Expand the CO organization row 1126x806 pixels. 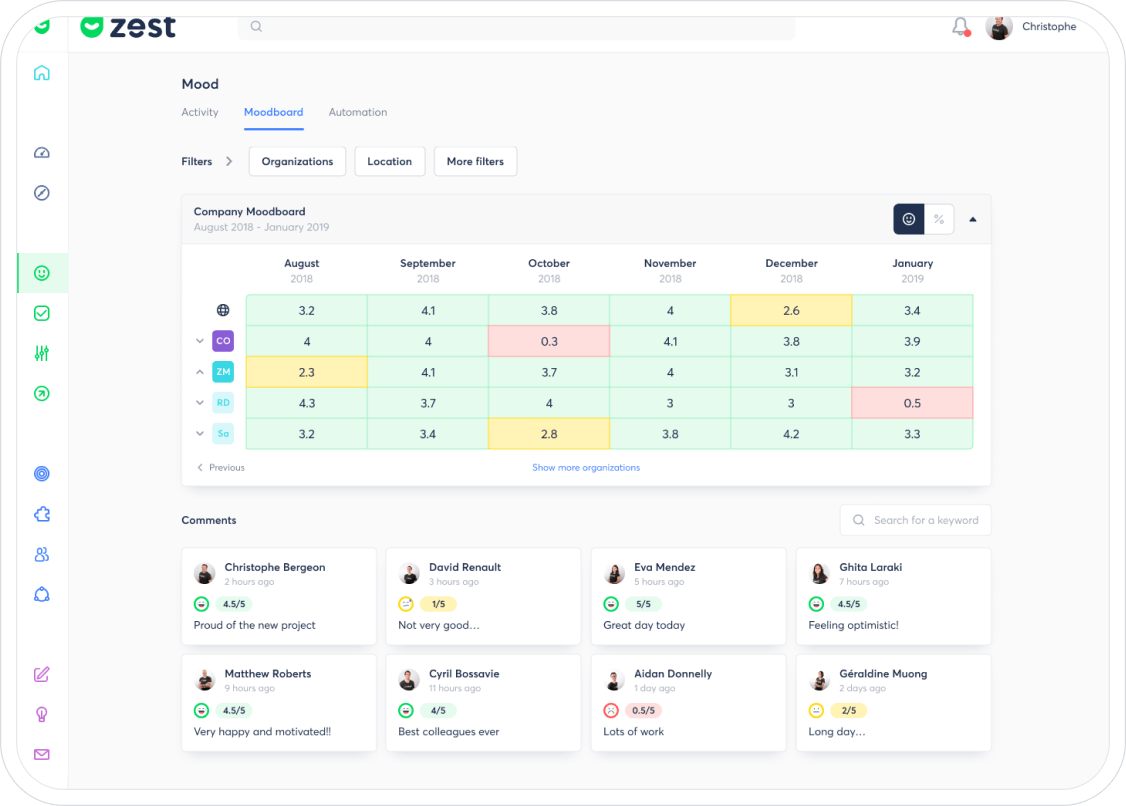[200, 341]
